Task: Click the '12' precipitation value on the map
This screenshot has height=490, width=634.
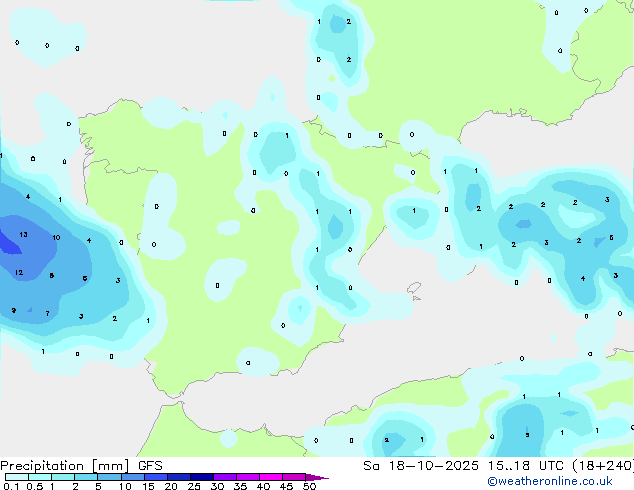Action: 19,272
